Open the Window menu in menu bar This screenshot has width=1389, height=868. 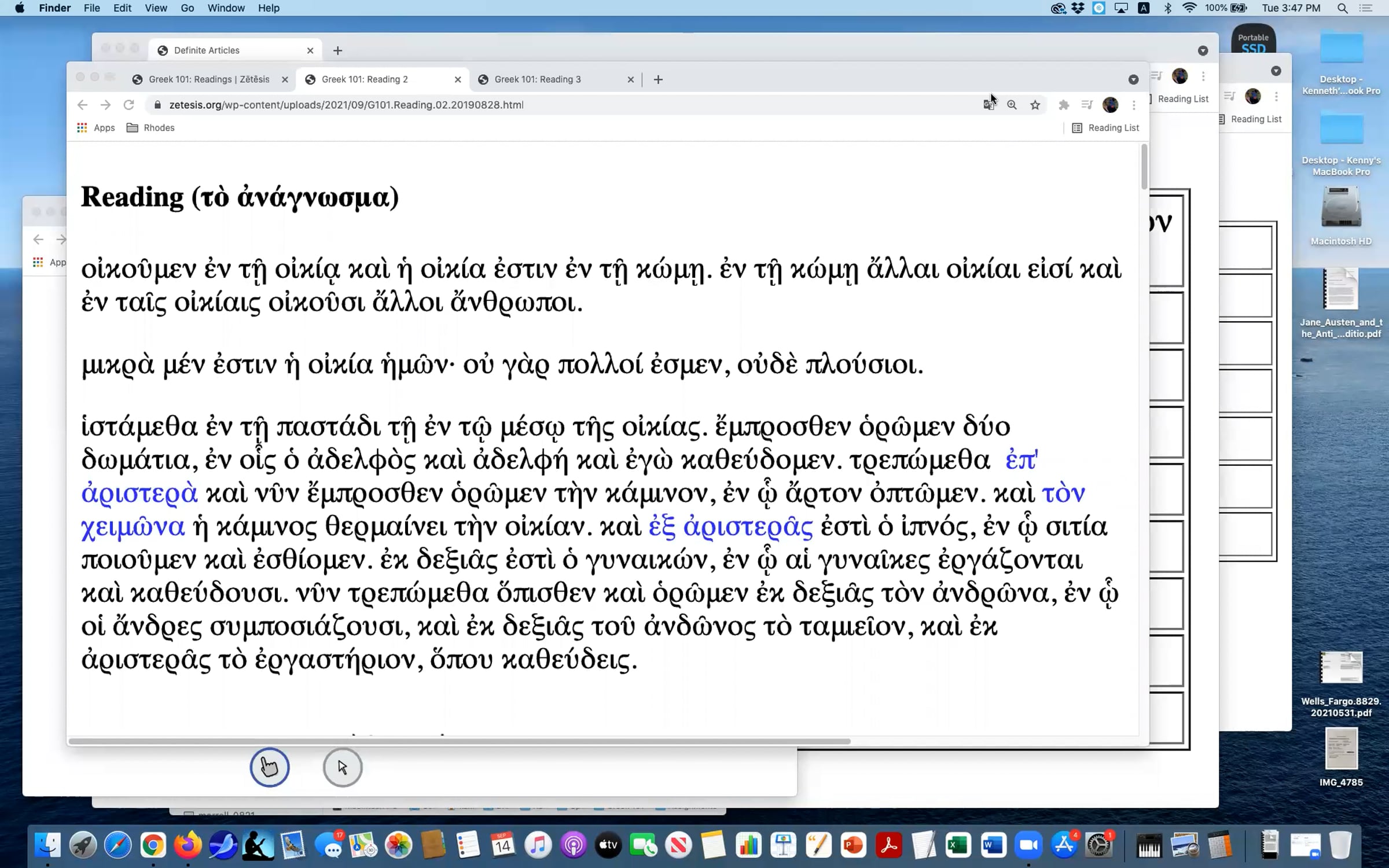pos(226,8)
